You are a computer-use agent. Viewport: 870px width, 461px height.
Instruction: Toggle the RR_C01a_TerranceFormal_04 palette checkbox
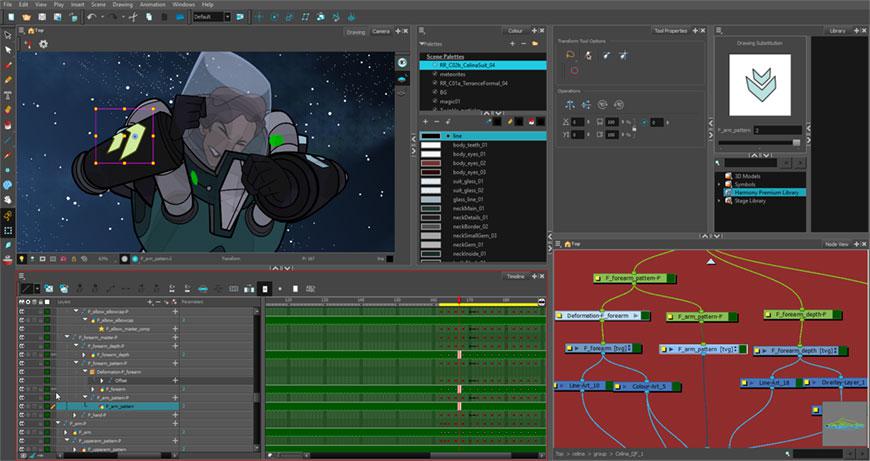click(435, 83)
